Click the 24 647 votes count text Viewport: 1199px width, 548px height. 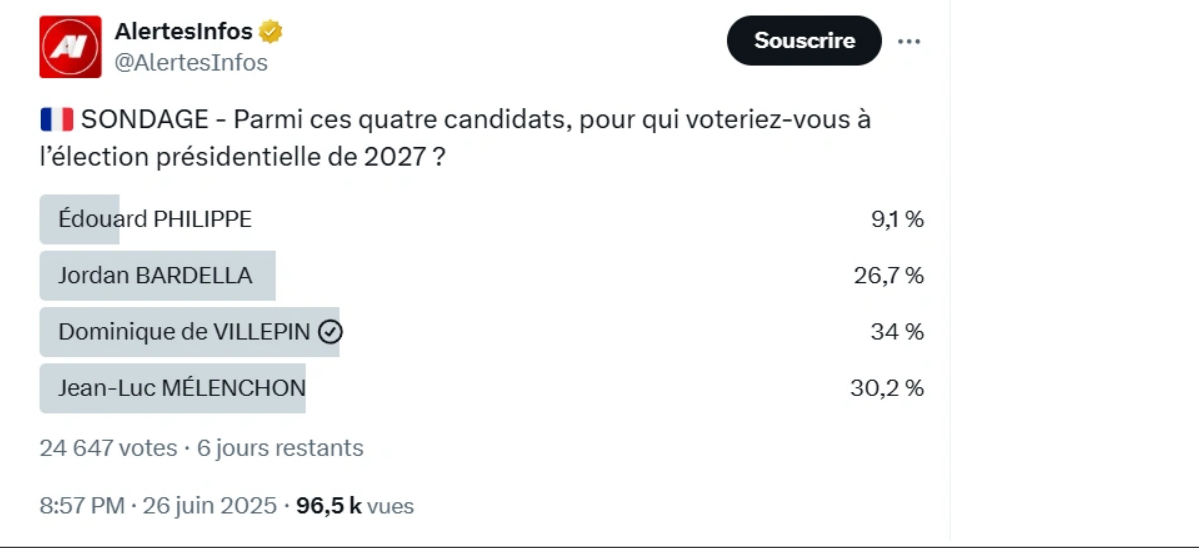[109, 448]
